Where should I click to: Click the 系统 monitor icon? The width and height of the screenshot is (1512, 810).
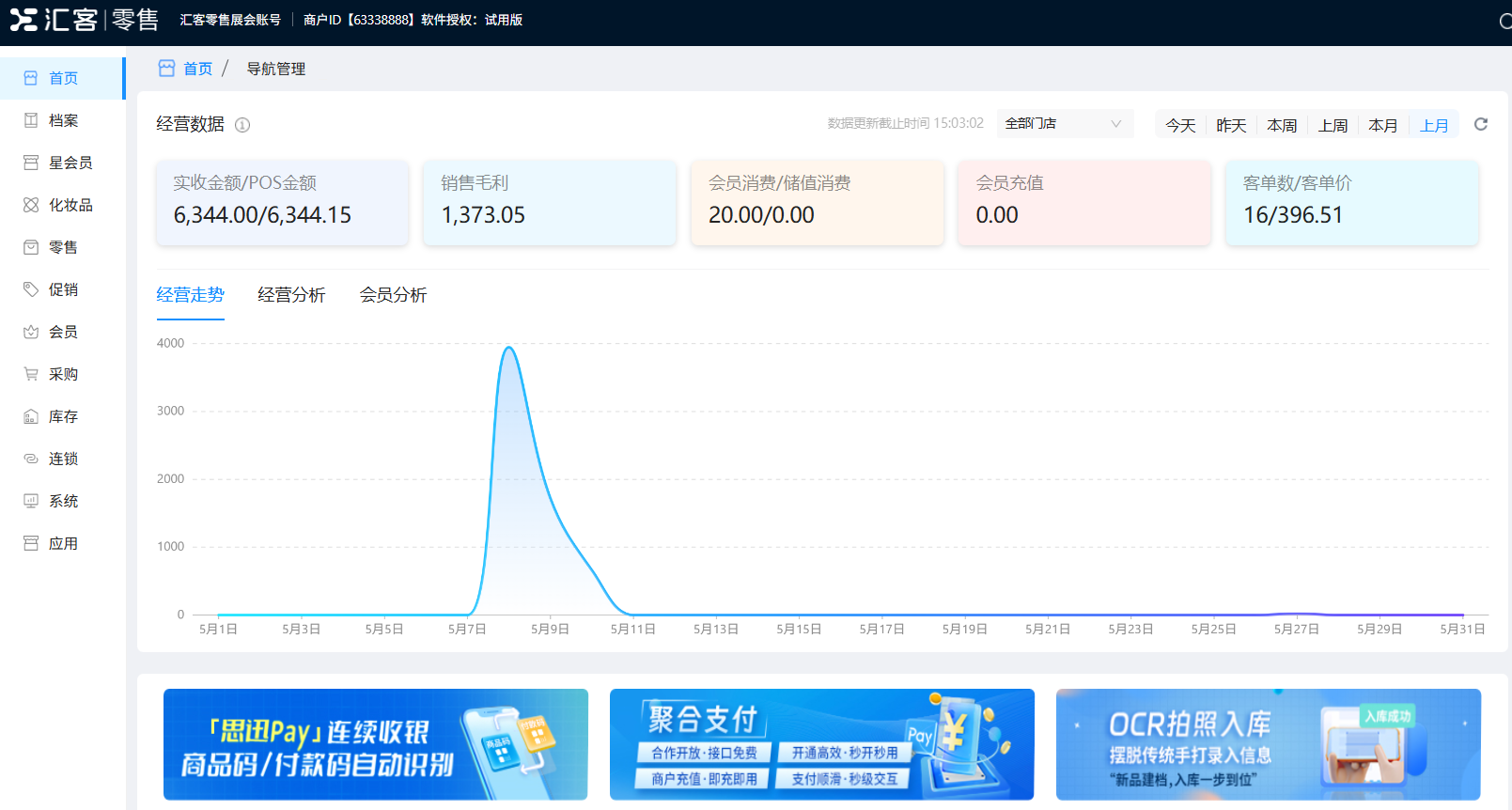31,501
